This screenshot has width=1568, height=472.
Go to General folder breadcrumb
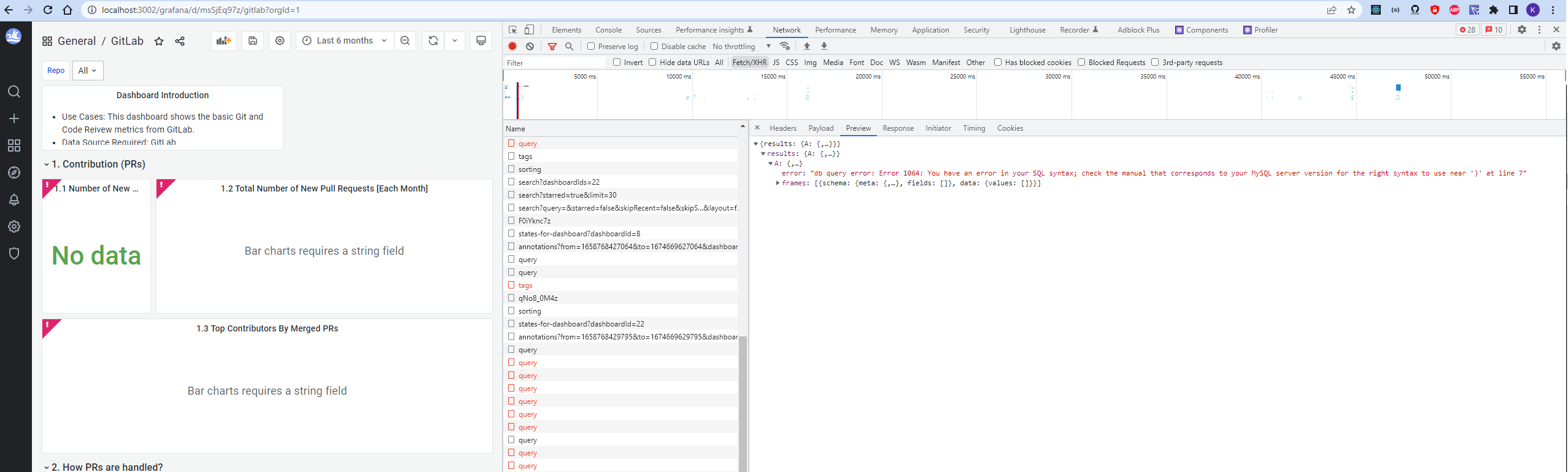(77, 41)
